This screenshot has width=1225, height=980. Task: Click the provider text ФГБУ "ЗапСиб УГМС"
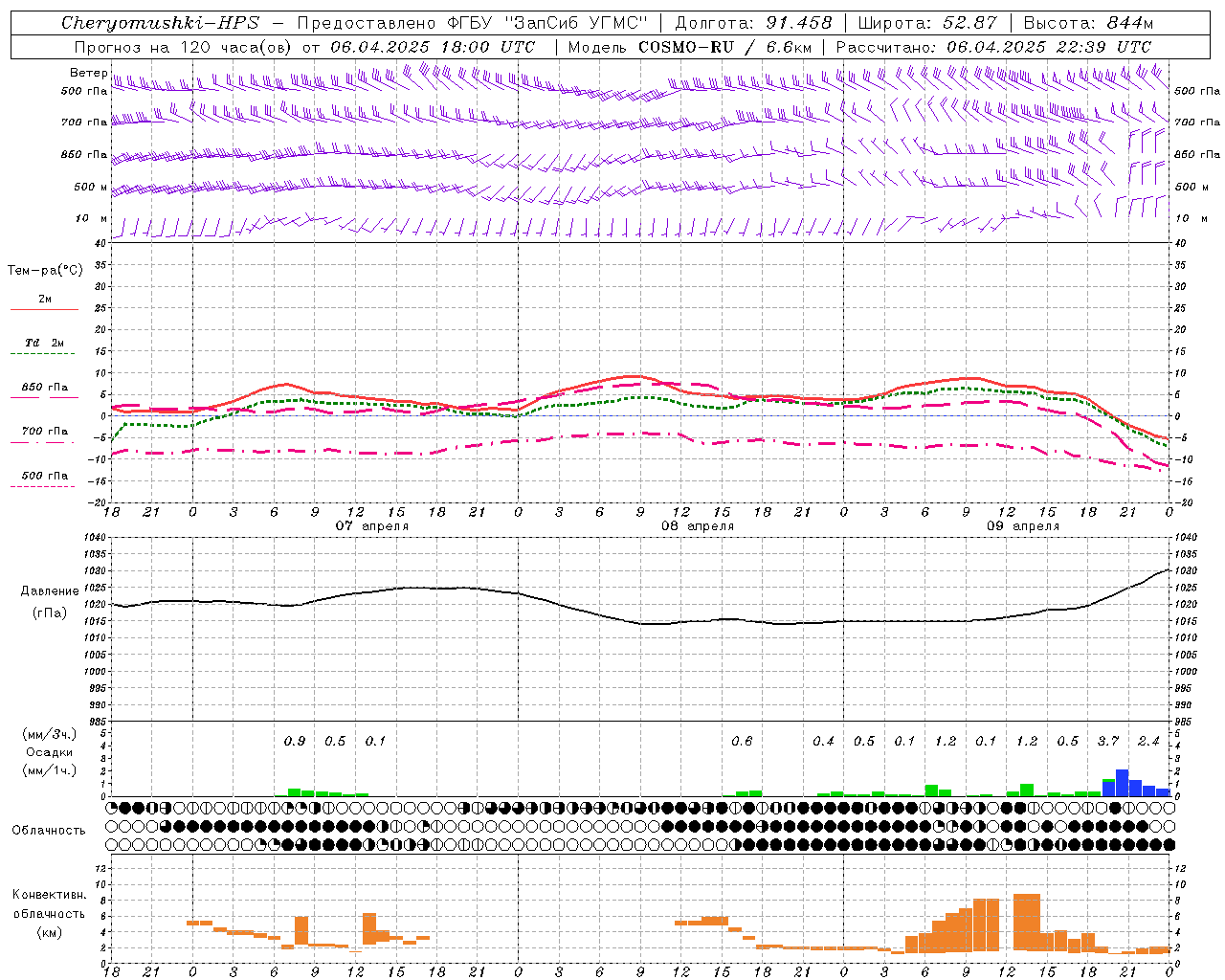tap(547, 23)
